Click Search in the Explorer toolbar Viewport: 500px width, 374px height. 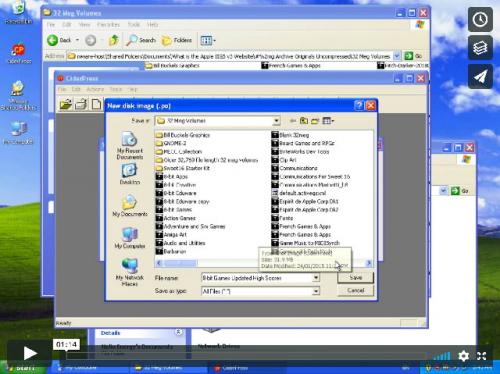[x=141, y=40]
